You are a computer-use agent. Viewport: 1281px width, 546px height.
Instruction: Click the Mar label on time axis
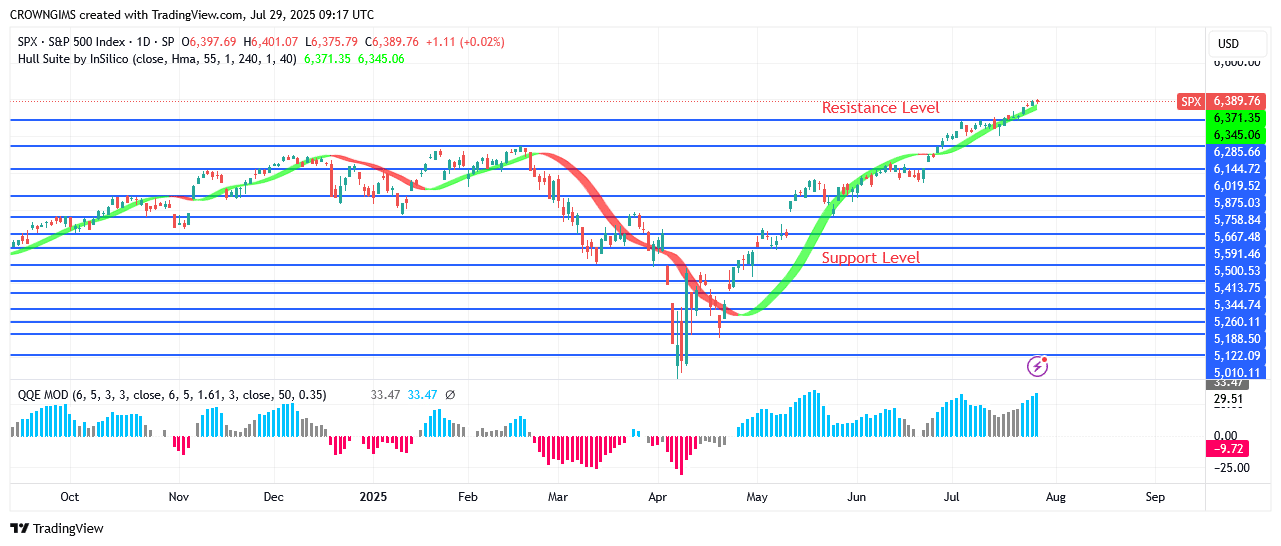pos(559,496)
